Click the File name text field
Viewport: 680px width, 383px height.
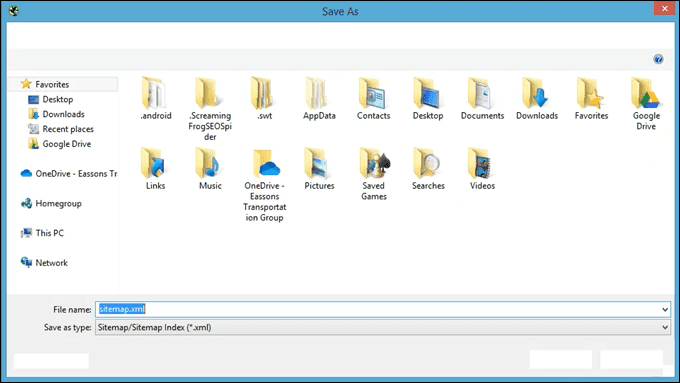pyautogui.click(x=377, y=310)
